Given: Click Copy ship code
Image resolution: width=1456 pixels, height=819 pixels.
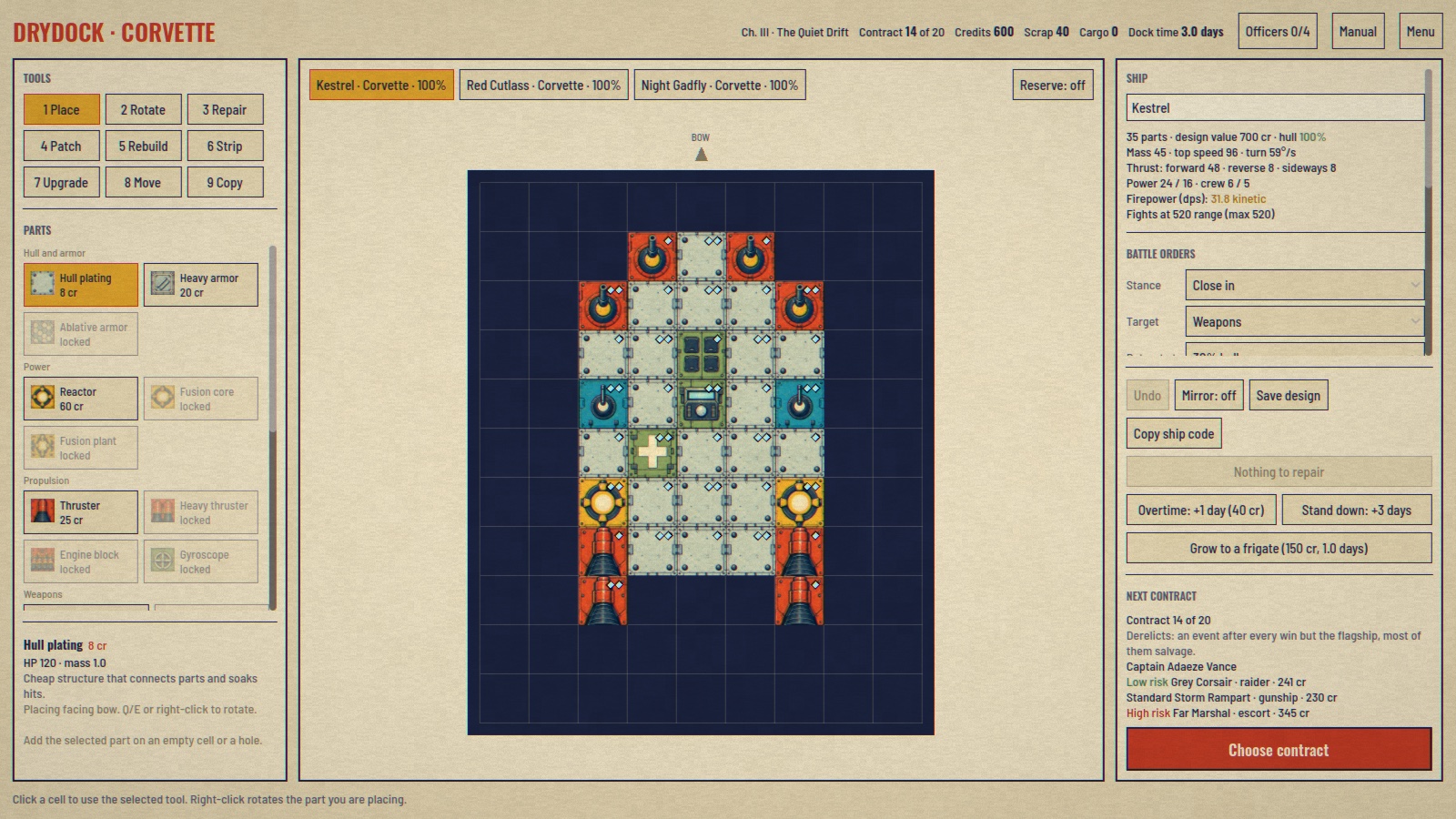Looking at the screenshot, I should point(1173,434).
